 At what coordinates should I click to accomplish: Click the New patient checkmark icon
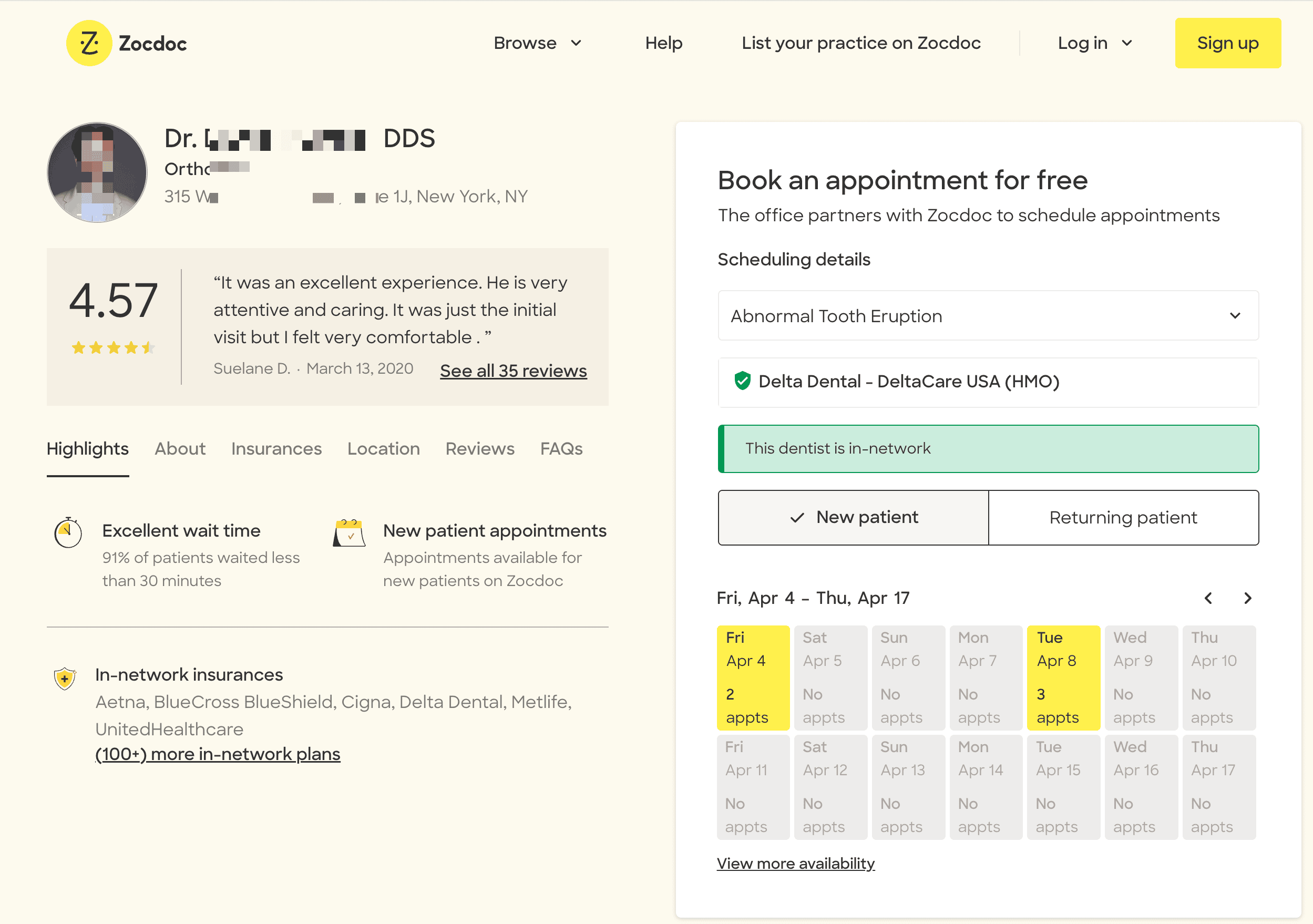(797, 518)
